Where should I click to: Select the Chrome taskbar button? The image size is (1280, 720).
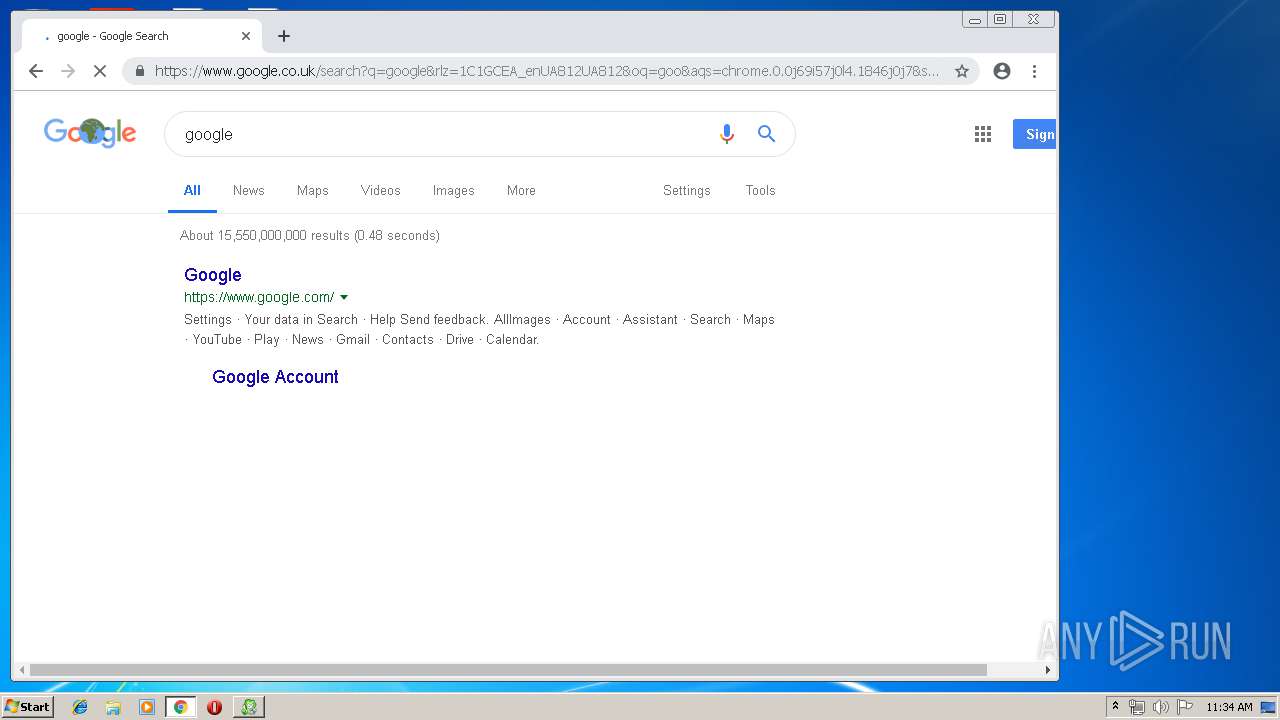point(180,707)
